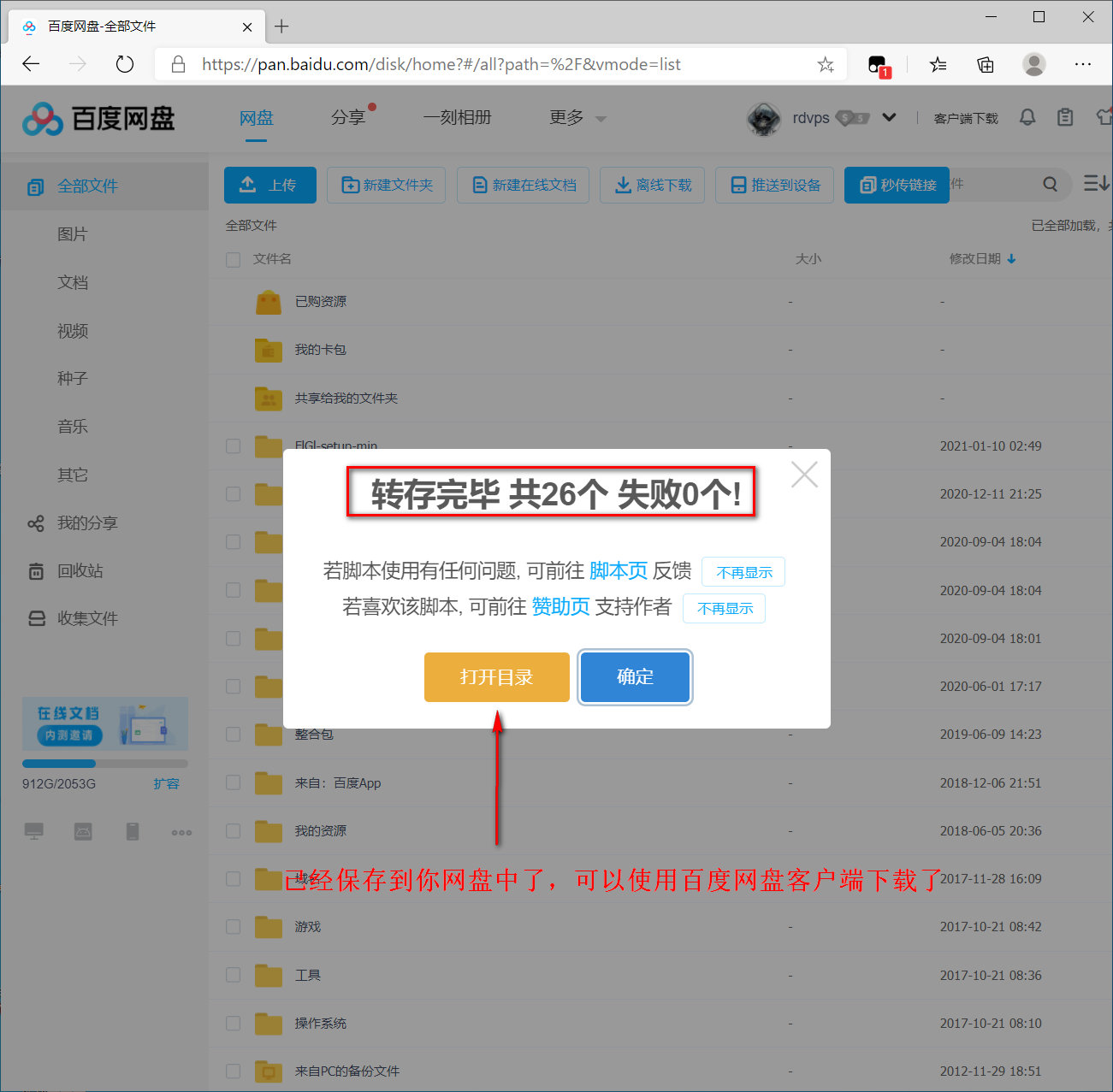The image size is (1113, 1092).
Task: Open the 我的资源 folder icon
Action: tap(269, 830)
